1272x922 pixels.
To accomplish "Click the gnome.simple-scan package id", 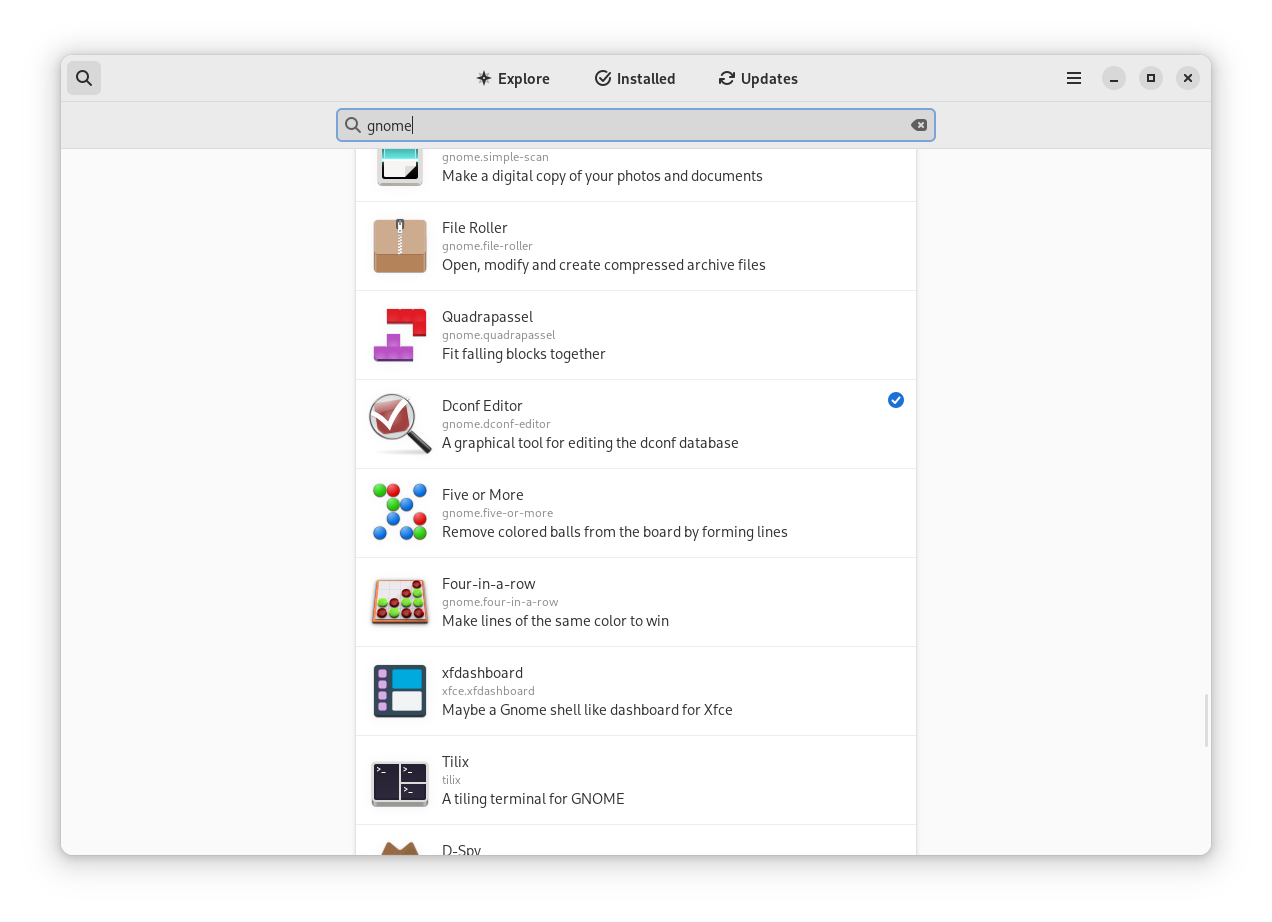I will [495, 157].
